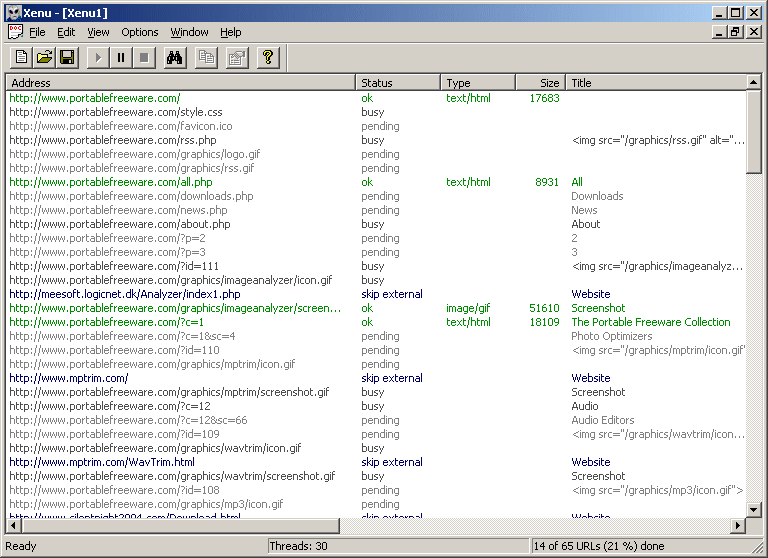Click the horizontal scrollbar left arrow
This screenshot has width=768, height=558.
(13, 526)
